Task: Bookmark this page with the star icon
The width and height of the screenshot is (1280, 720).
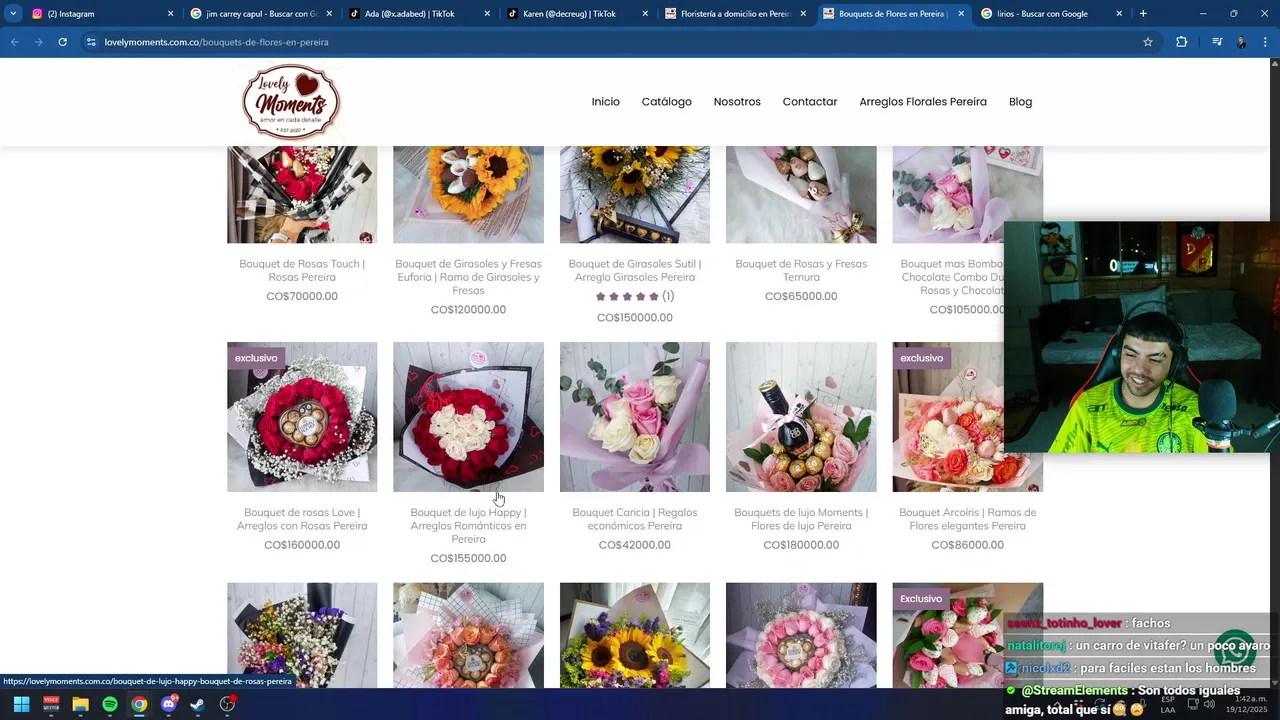Action: 1148,42
